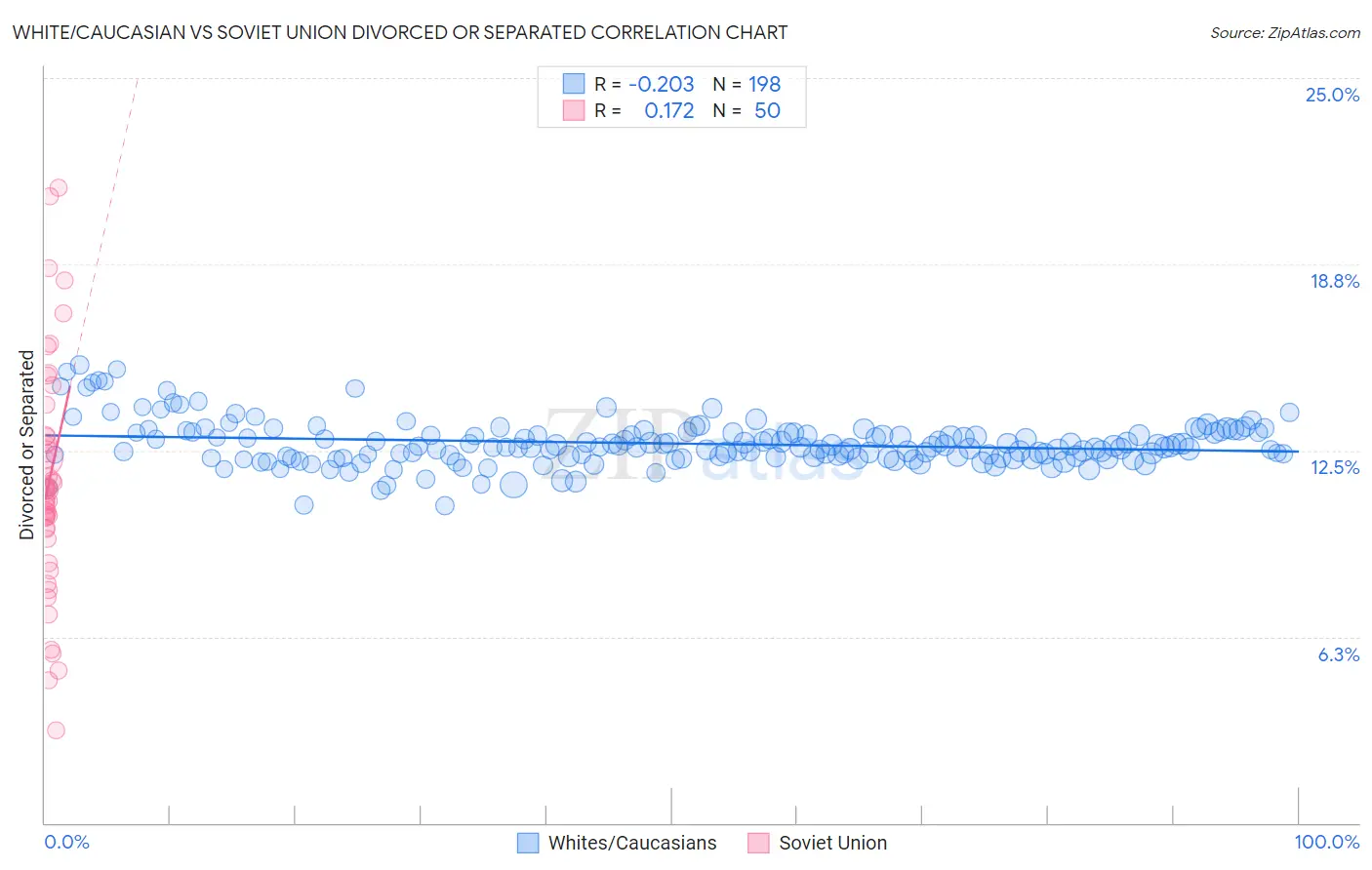Click the blue Whites/Caucasians legend swatch at bottom
This screenshot has height=870, width=1372.
pos(528,843)
